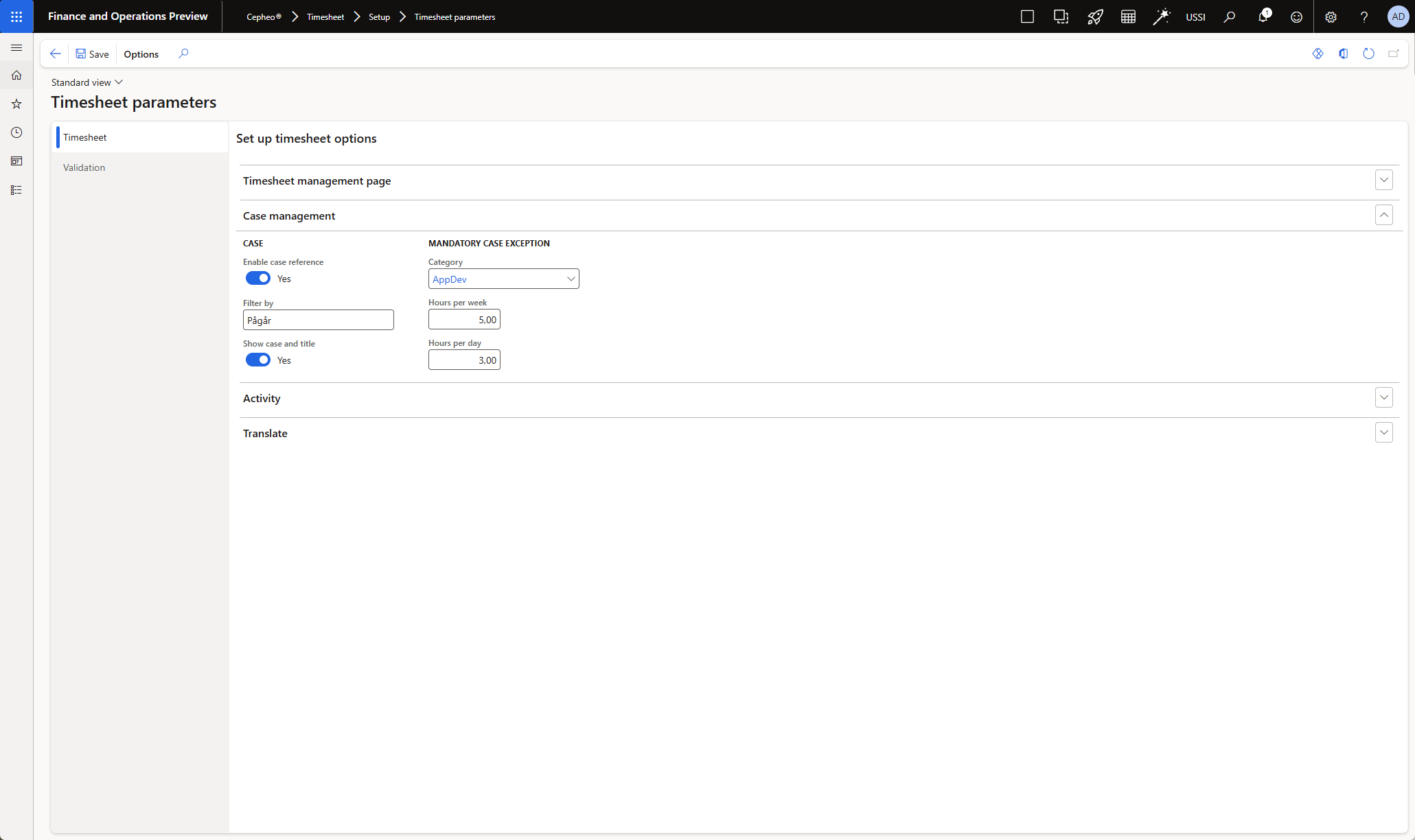Open the notifications bell
Viewport: 1415px width, 840px height.
(1263, 17)
